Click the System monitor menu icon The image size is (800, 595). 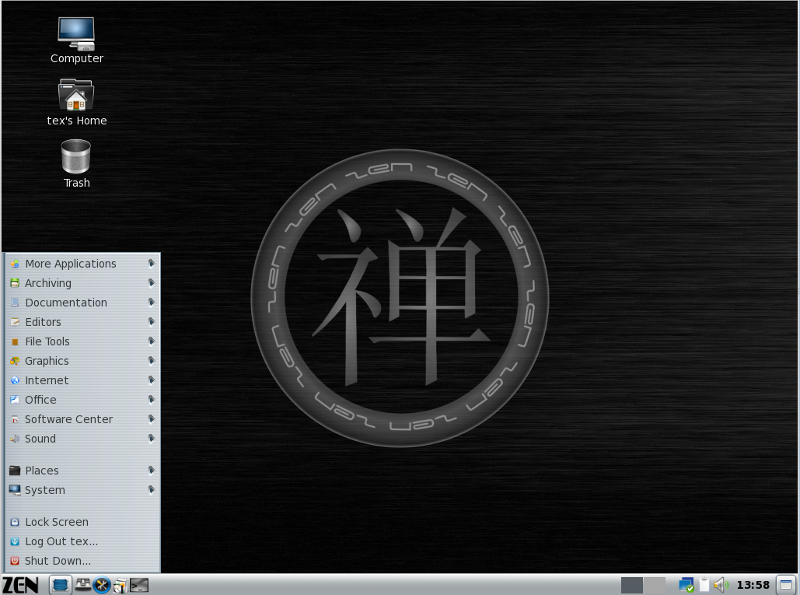pos(15,490)
